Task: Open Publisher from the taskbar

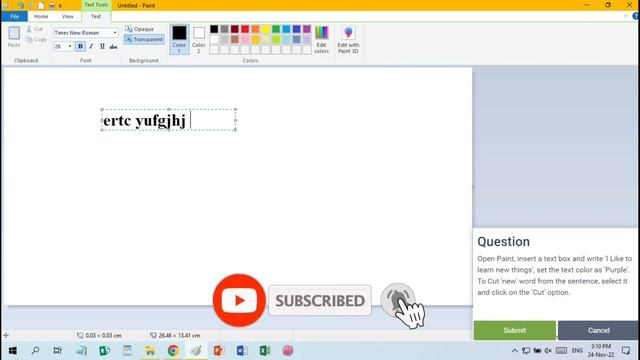Action: click(x=104, y=351)
